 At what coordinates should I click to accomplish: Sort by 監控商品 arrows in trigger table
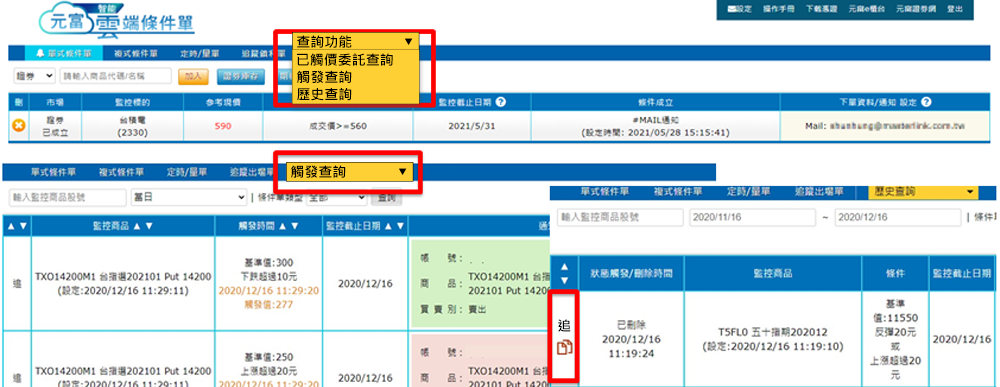(x=144, y=226)
